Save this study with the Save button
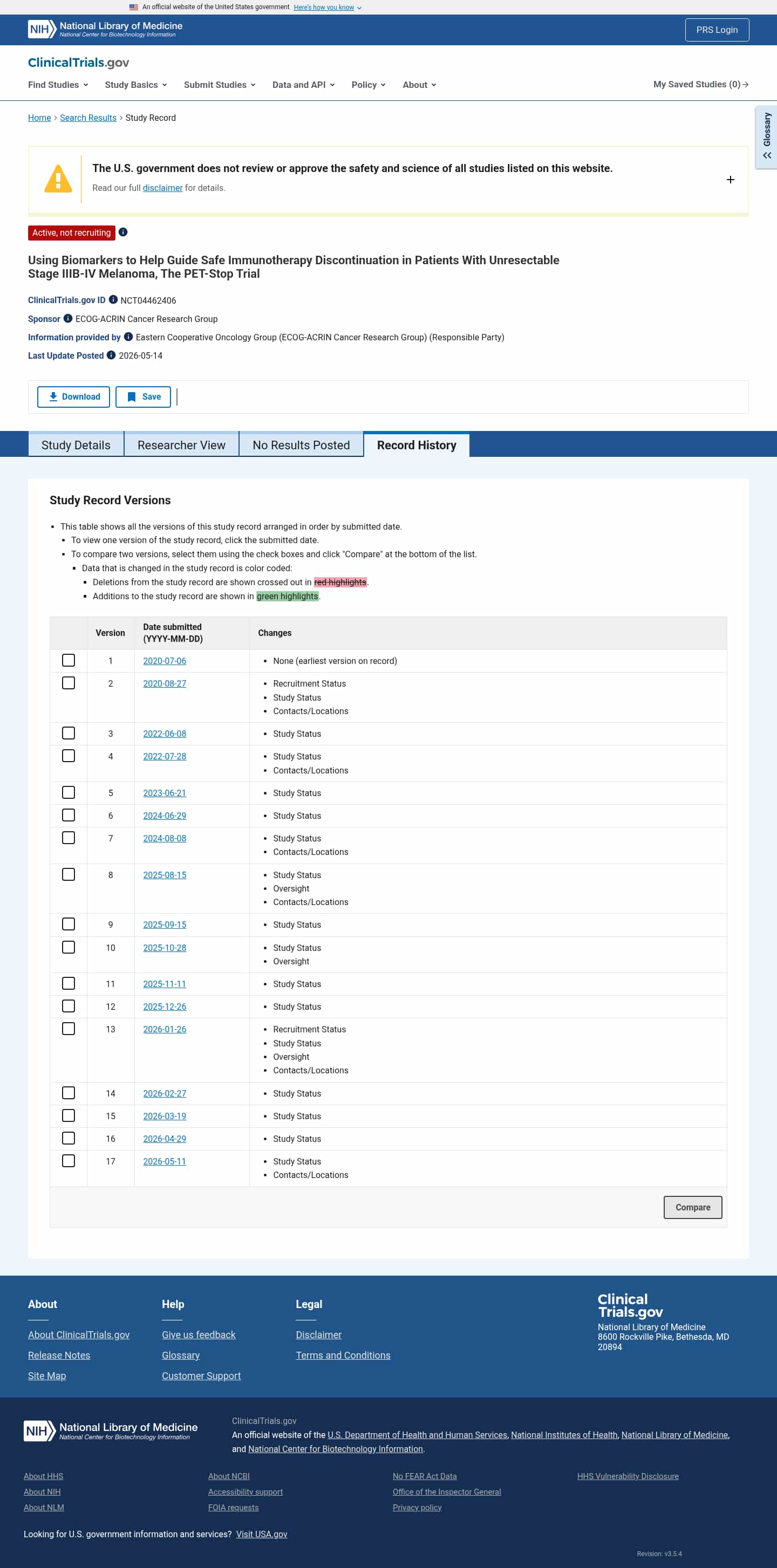The image size is (777, 1568). pyautogui.click(x=143, y=397)
